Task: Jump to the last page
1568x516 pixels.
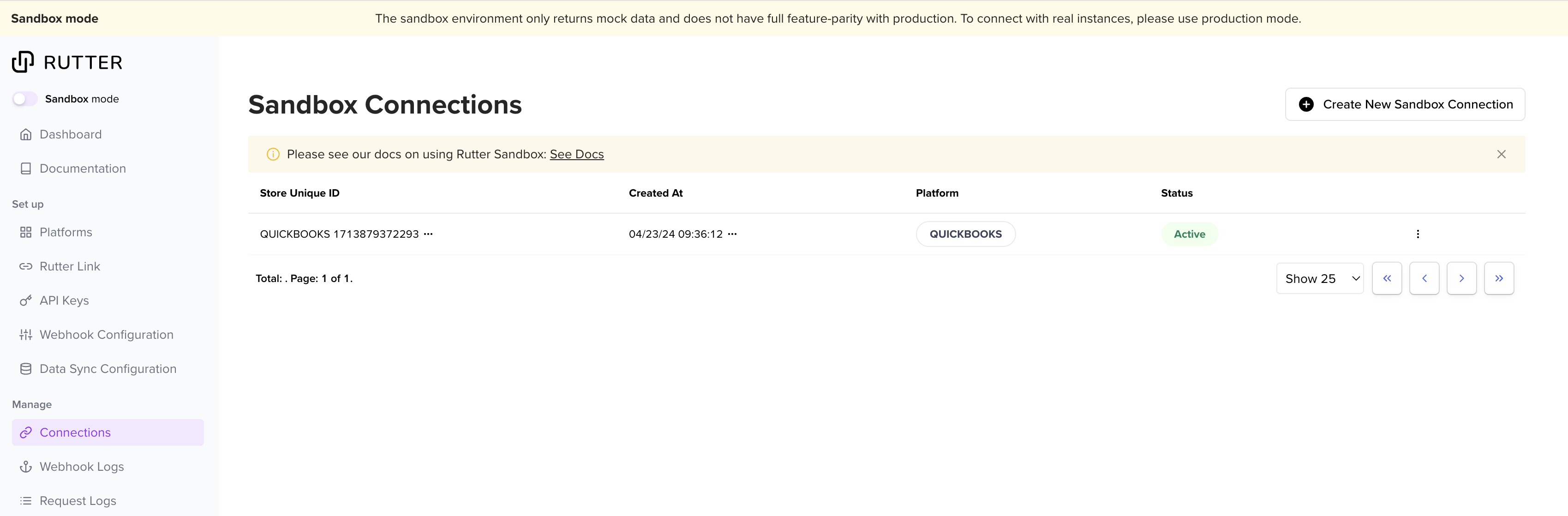Action: click(1499, 279)
